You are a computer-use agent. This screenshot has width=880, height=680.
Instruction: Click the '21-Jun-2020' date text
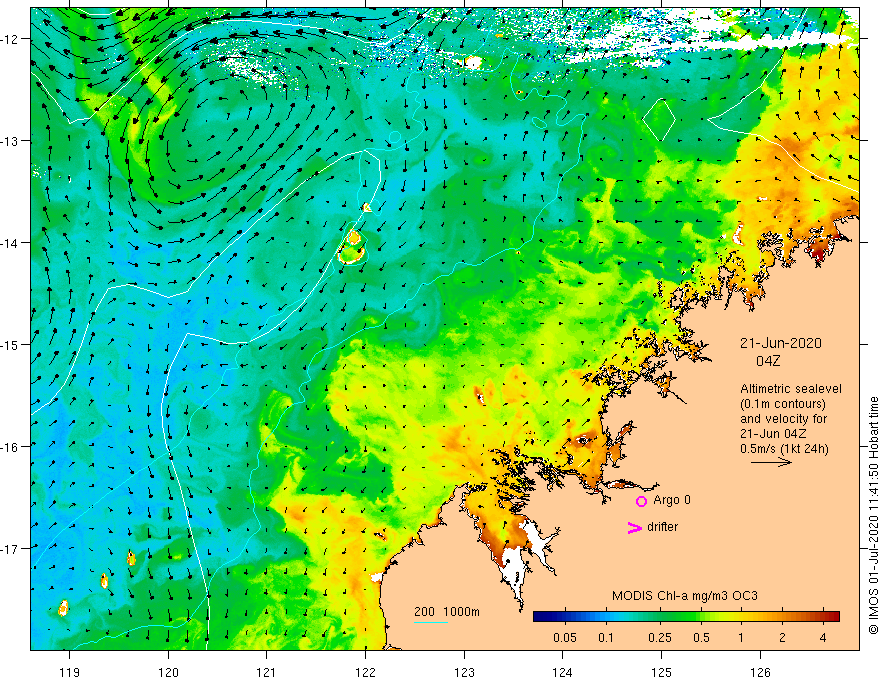coord(780,343)
